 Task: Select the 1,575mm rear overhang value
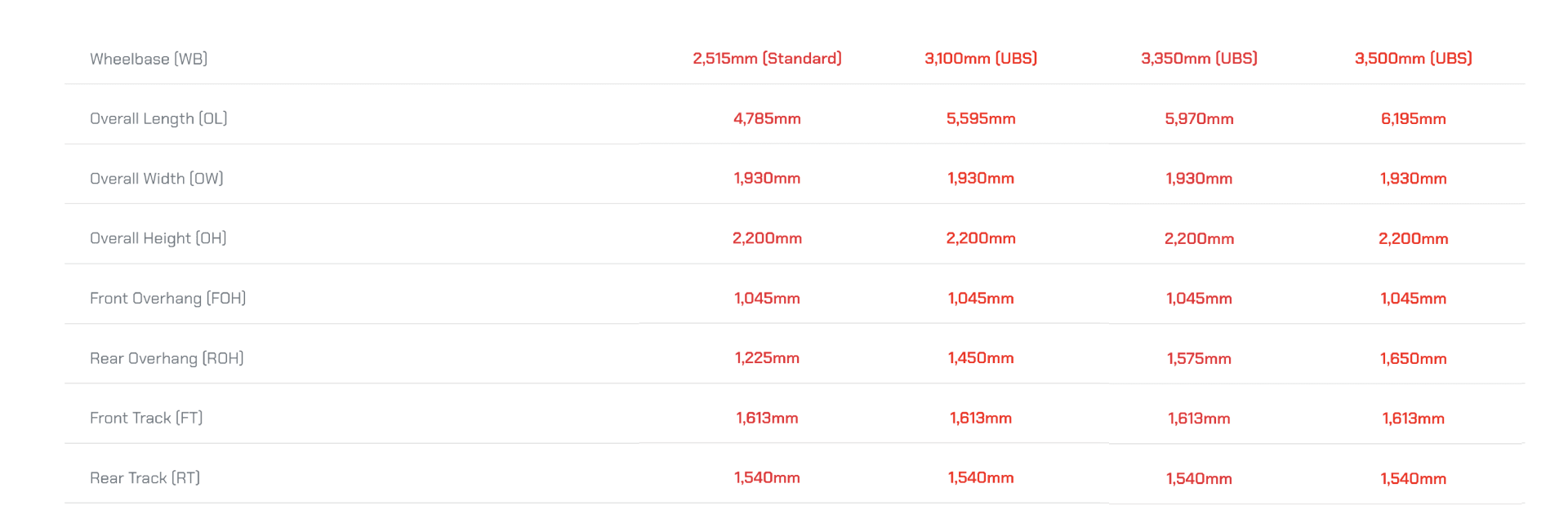point(1199,358)
